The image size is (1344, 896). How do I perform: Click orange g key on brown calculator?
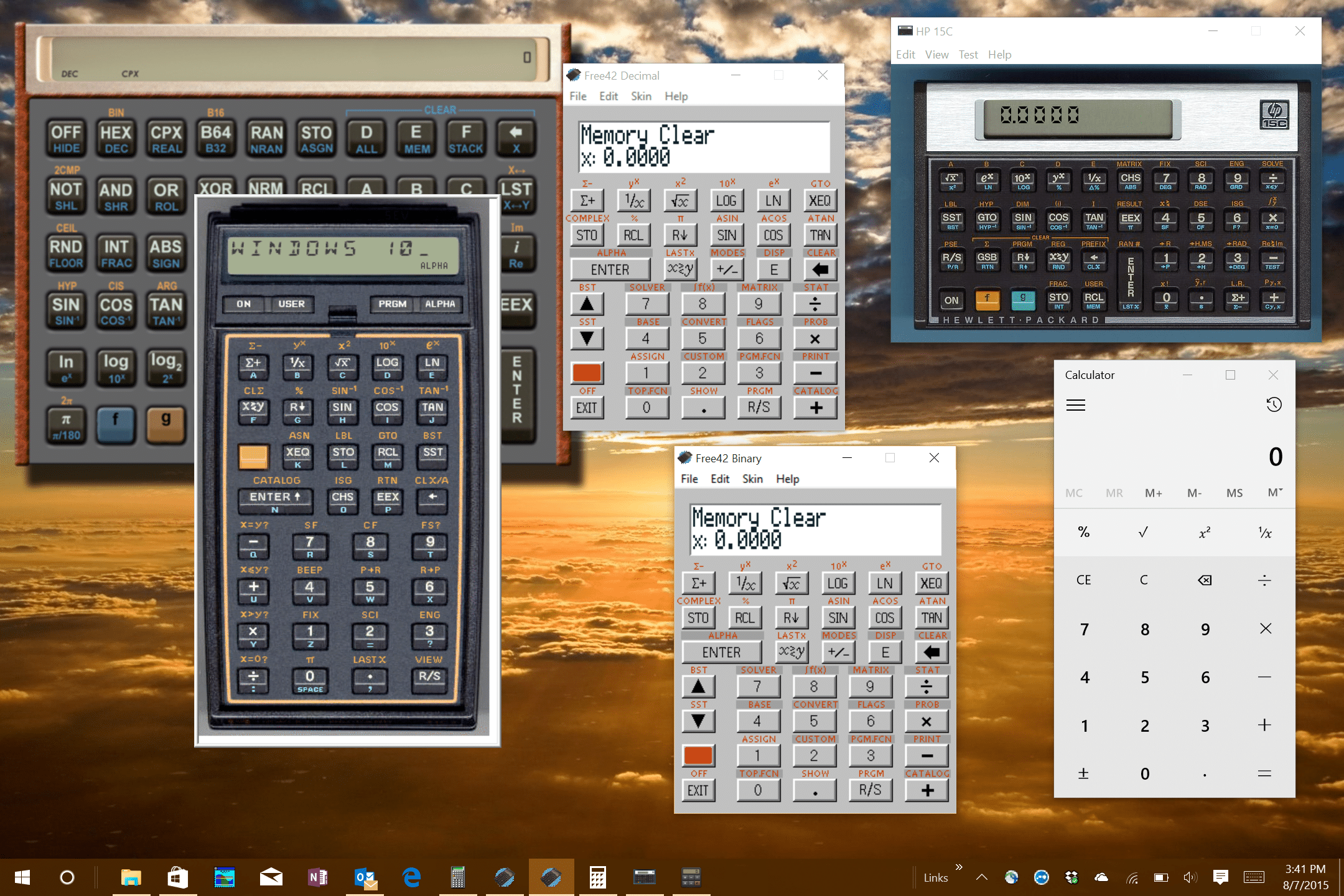166,425
